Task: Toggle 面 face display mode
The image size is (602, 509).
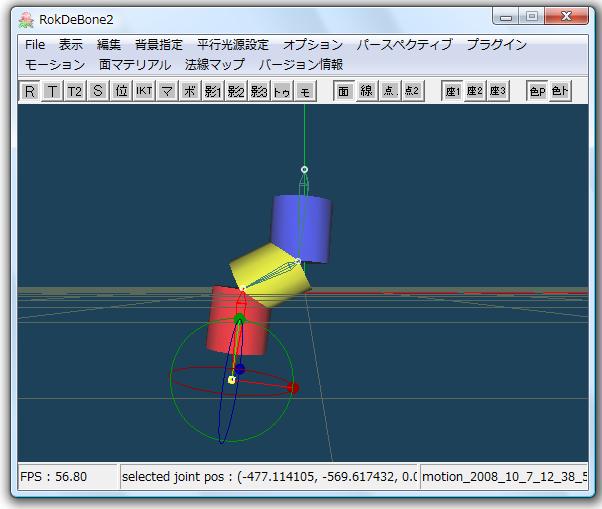Action: 344,91
